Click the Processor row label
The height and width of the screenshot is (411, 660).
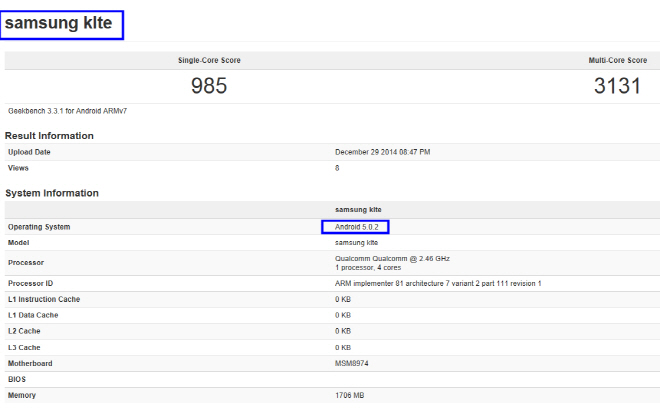[x=26, y=263]
